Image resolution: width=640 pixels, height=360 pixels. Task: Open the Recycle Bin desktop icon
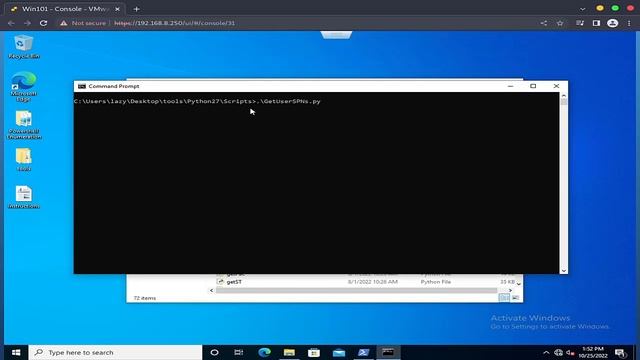click(x=24, y=47)
